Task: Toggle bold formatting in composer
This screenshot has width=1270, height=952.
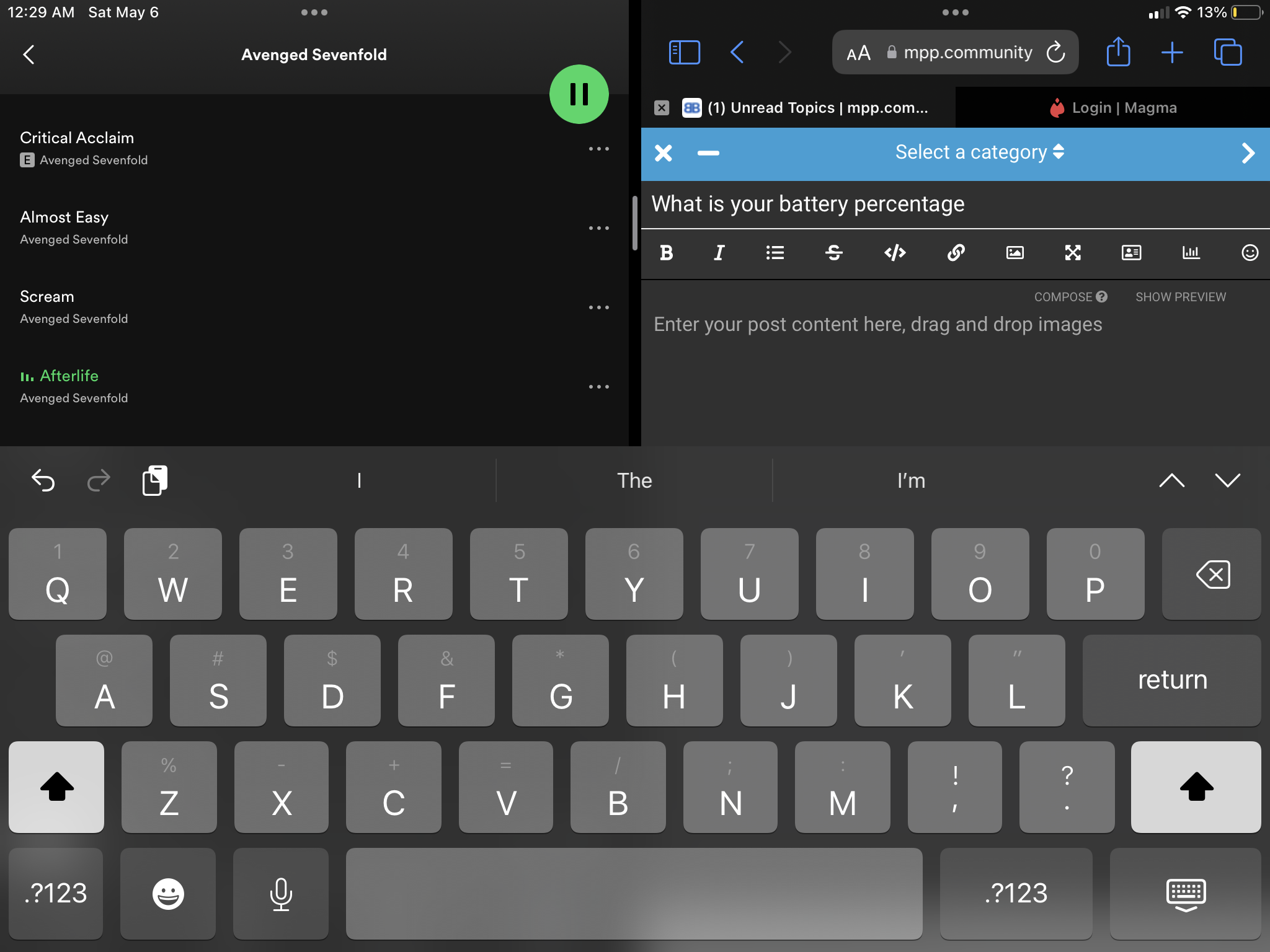Action: (x=667, y=253)
